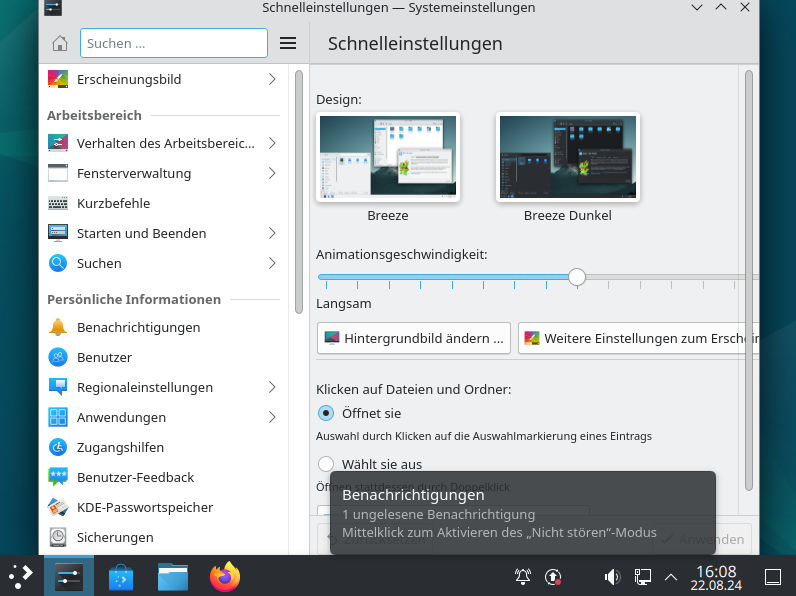The image size is (796, 596).
Task: Open Discover software store from taskbar
Action: (x=121, y=578)
